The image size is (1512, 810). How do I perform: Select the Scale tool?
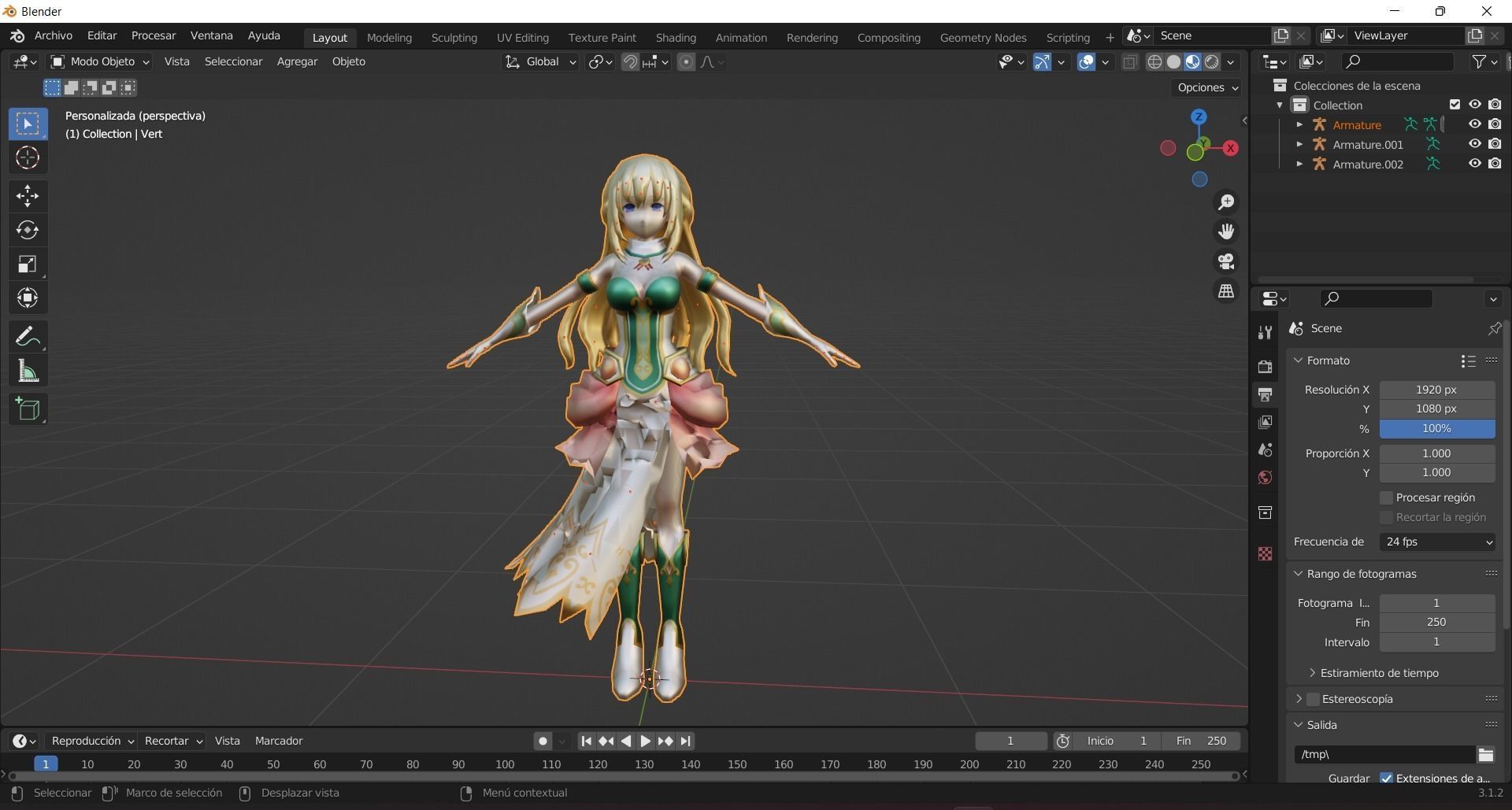(28, 264)
